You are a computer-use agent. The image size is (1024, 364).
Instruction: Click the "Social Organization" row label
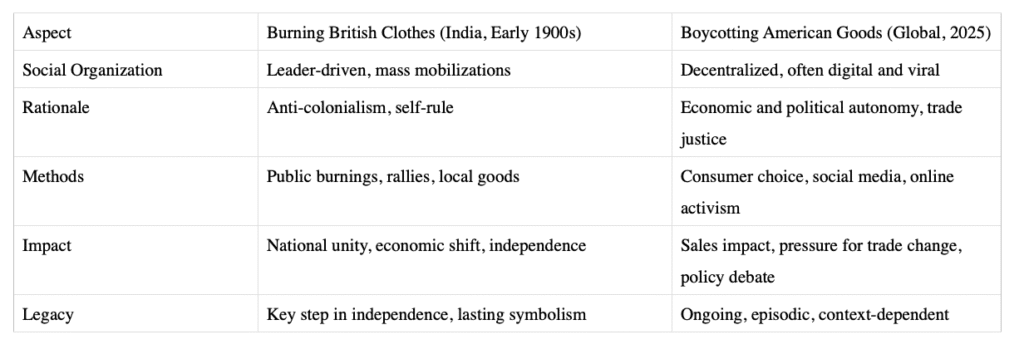136,70
